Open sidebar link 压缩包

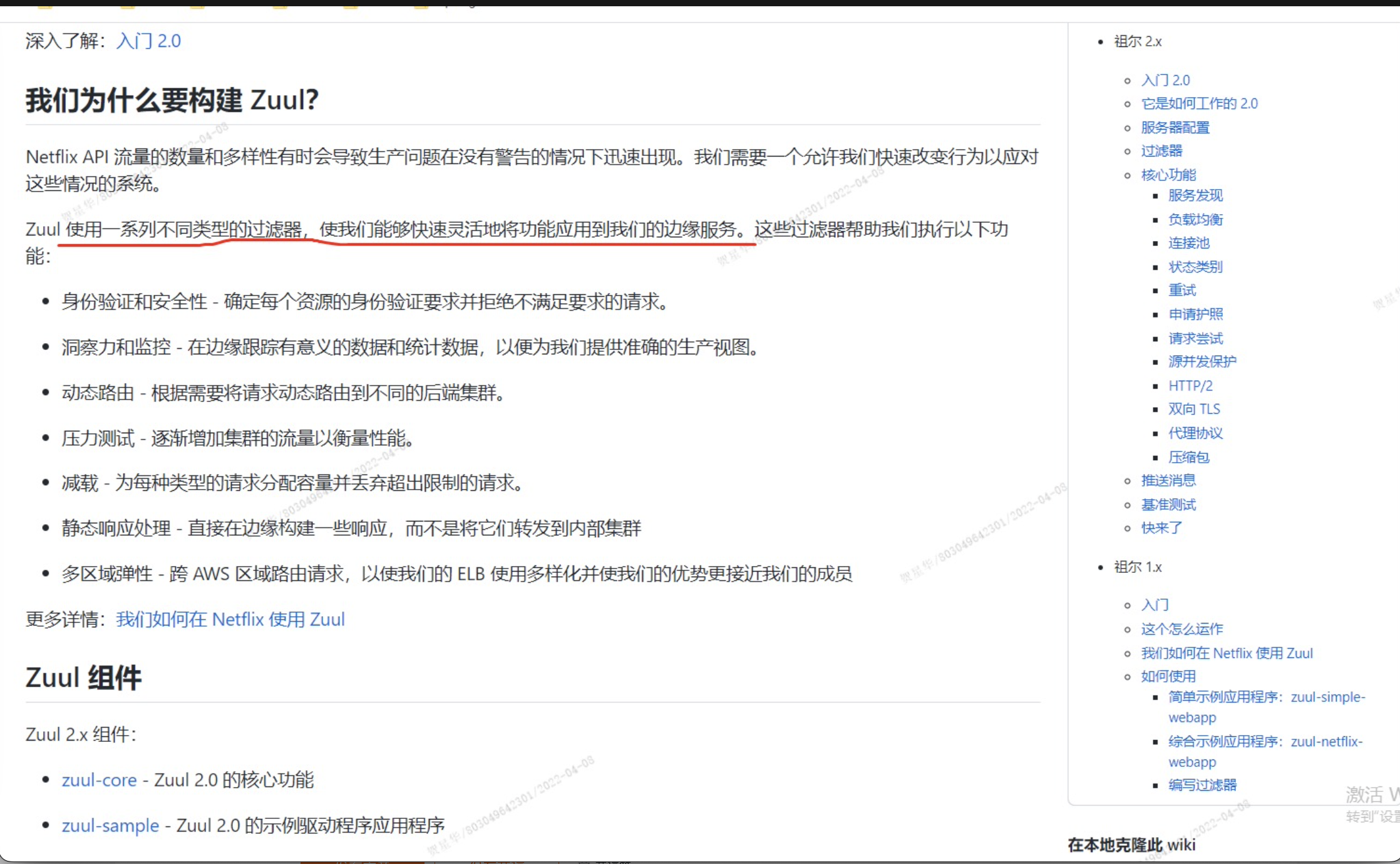(x=1189, y=457)
